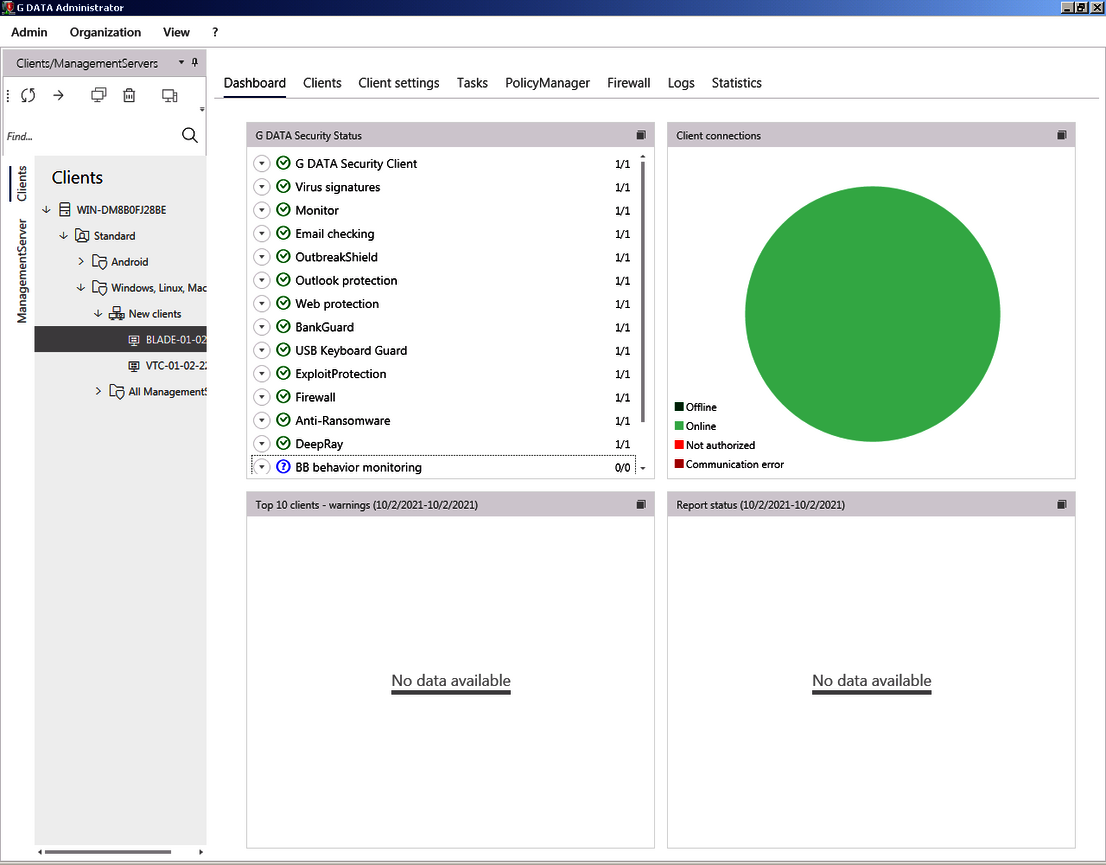
Task: Open the G DATA Security Status panel menu icon
Action: [x=640, y=135]
